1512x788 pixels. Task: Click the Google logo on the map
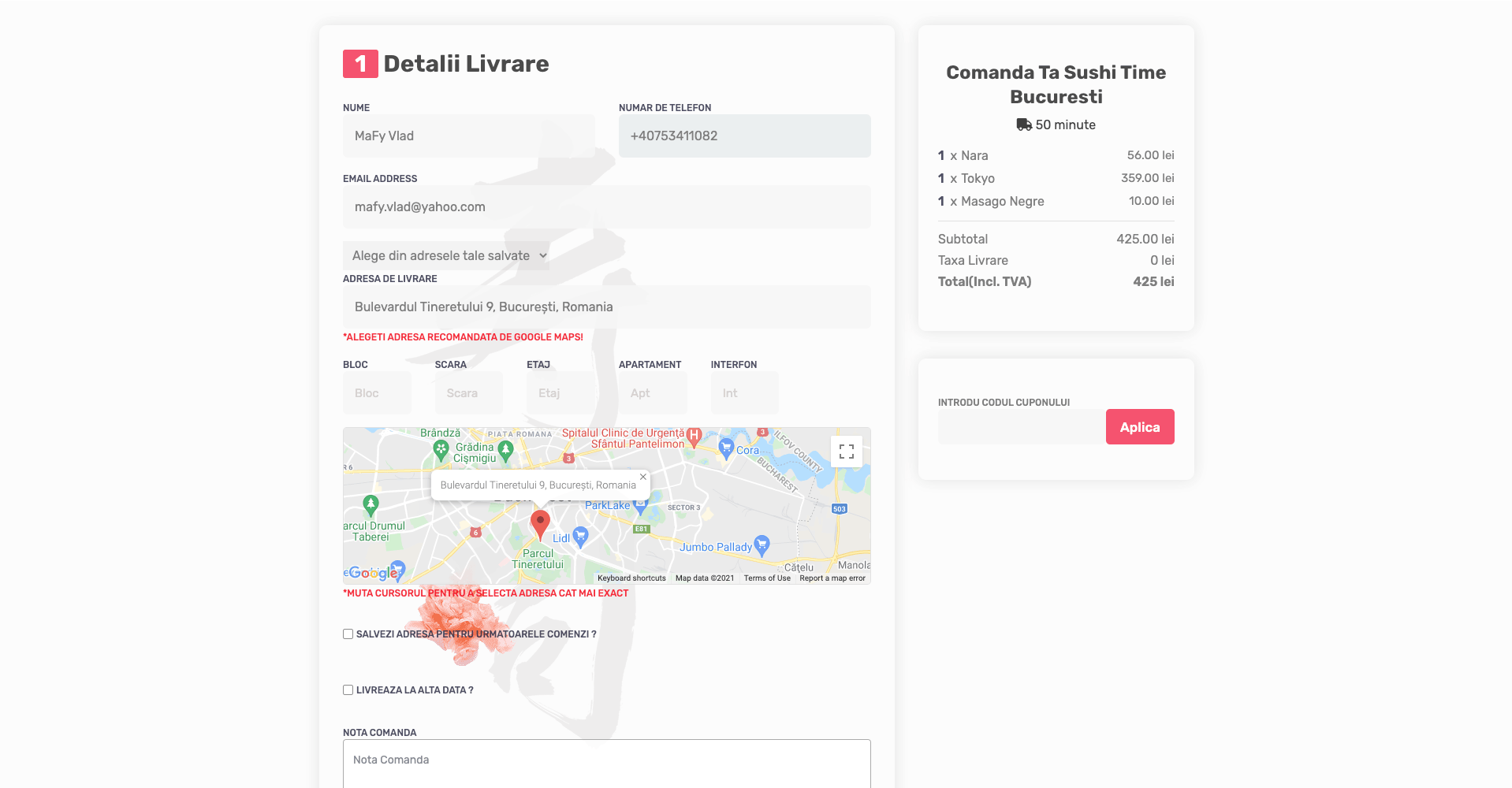[x=373, y=573]
